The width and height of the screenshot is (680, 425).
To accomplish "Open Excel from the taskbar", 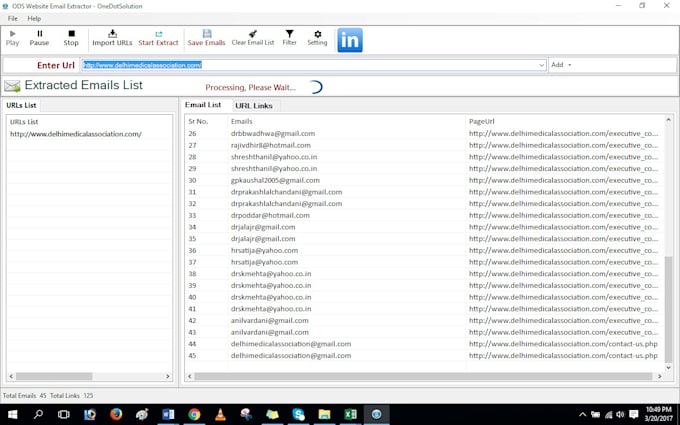I will [350, 414].
